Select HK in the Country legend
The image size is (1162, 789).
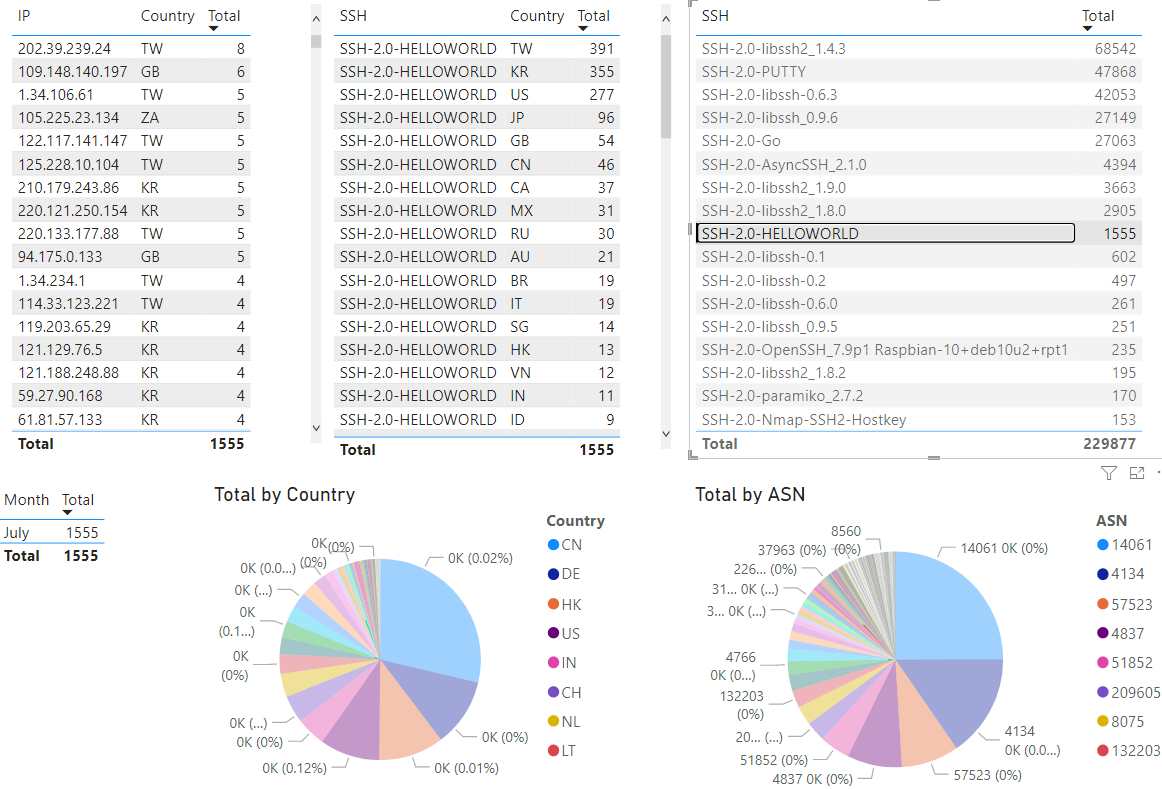570,604
